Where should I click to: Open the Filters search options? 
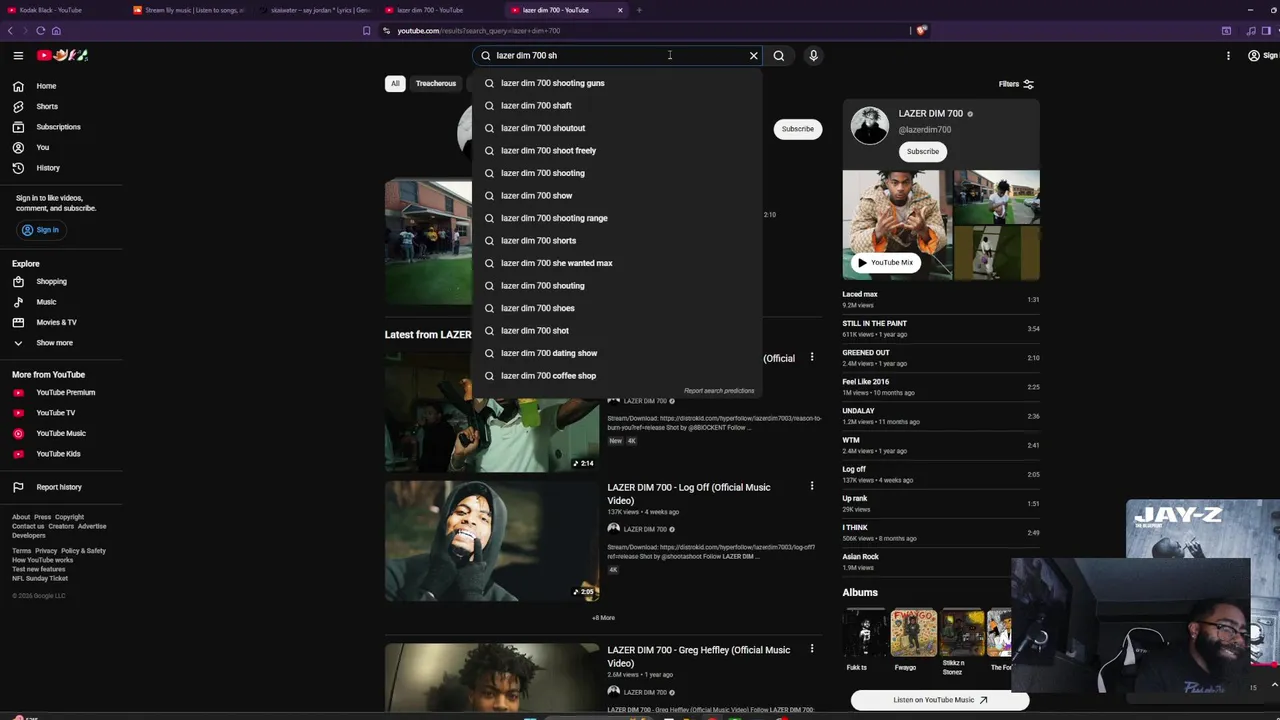pyautogui.click(x=1016, y=84)
